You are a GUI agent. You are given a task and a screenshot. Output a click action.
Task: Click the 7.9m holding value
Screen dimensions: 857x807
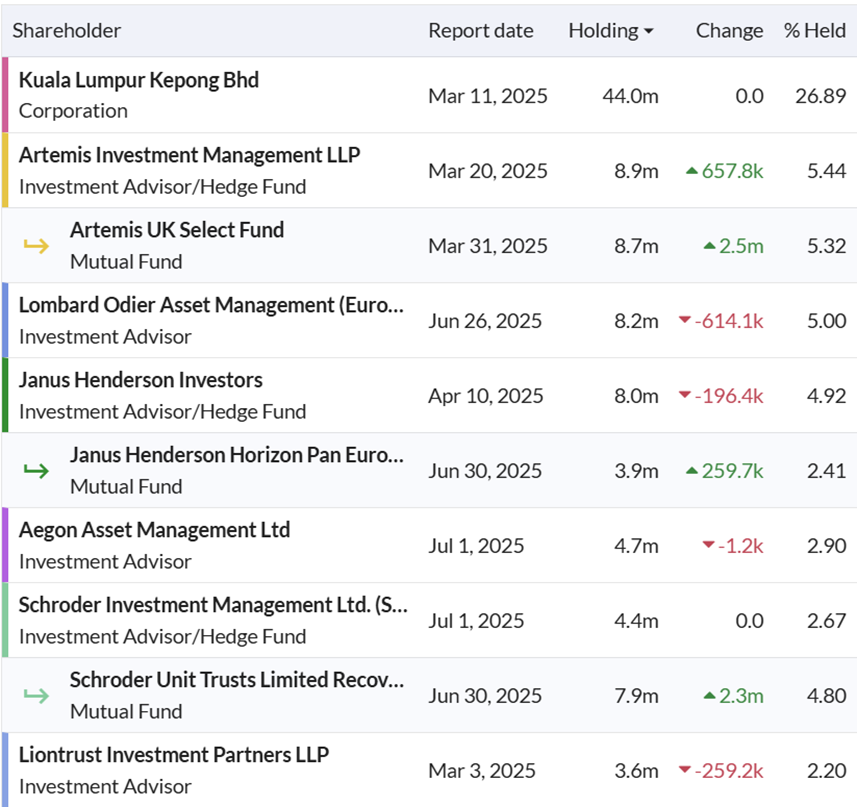point(637,696)
